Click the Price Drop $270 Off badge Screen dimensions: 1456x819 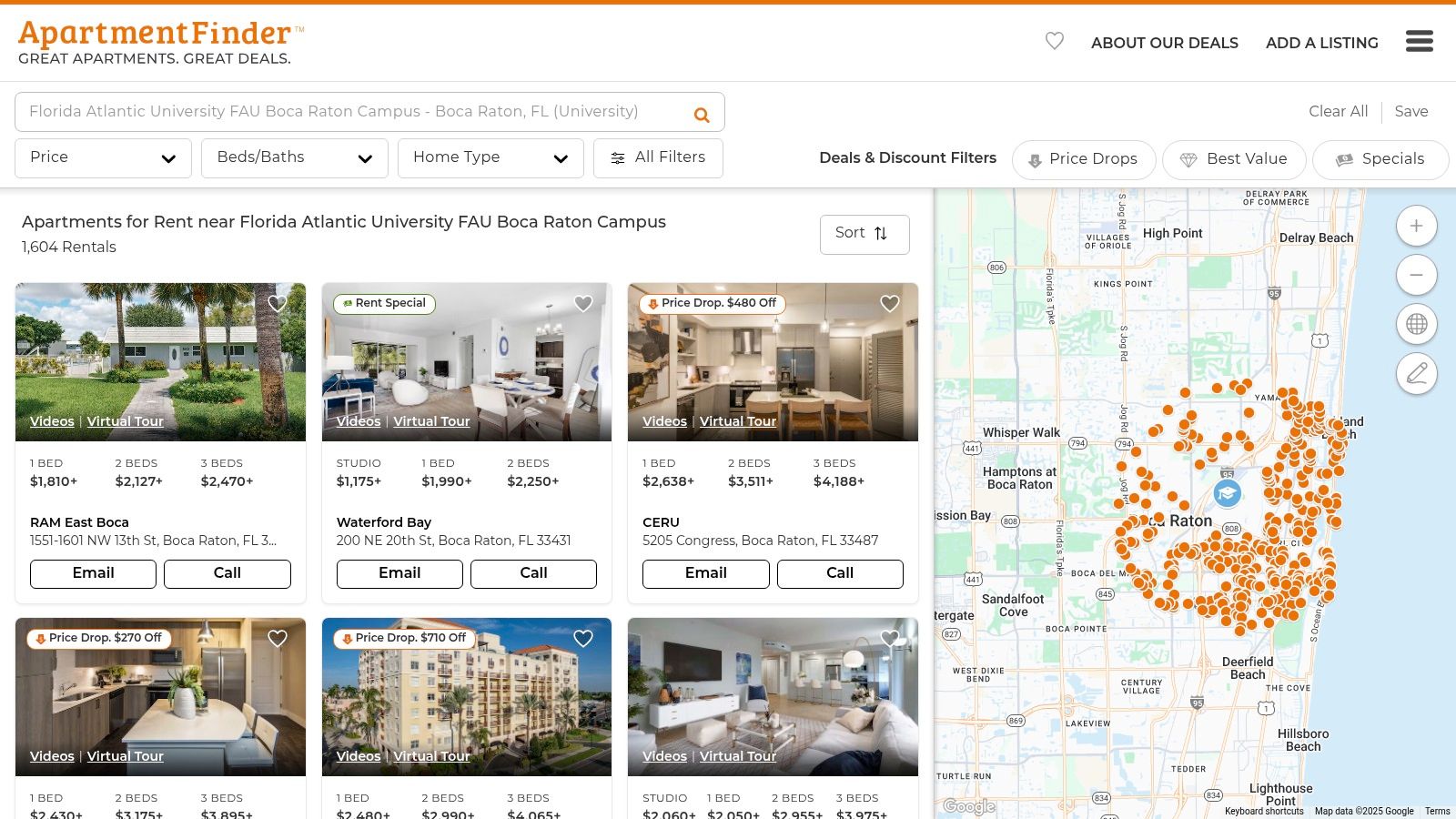pos(99,638)
